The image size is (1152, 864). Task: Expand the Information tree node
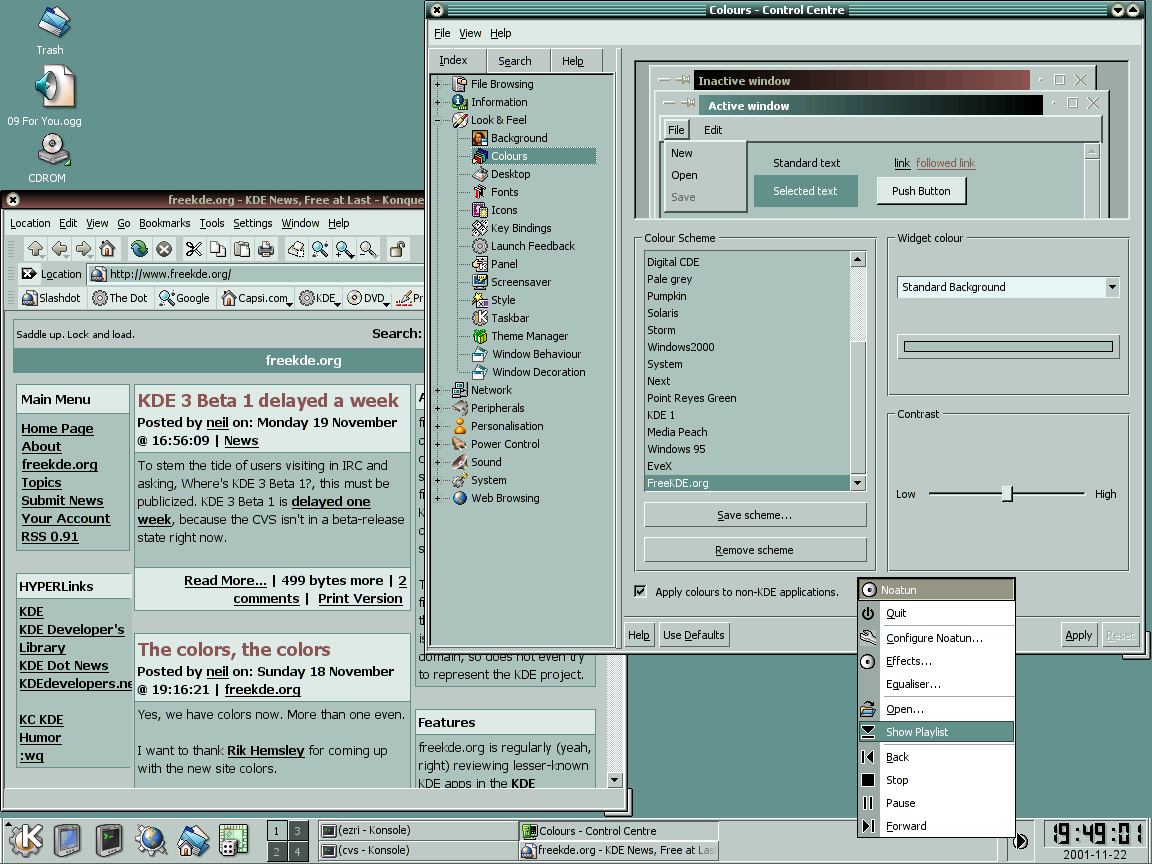438,102
